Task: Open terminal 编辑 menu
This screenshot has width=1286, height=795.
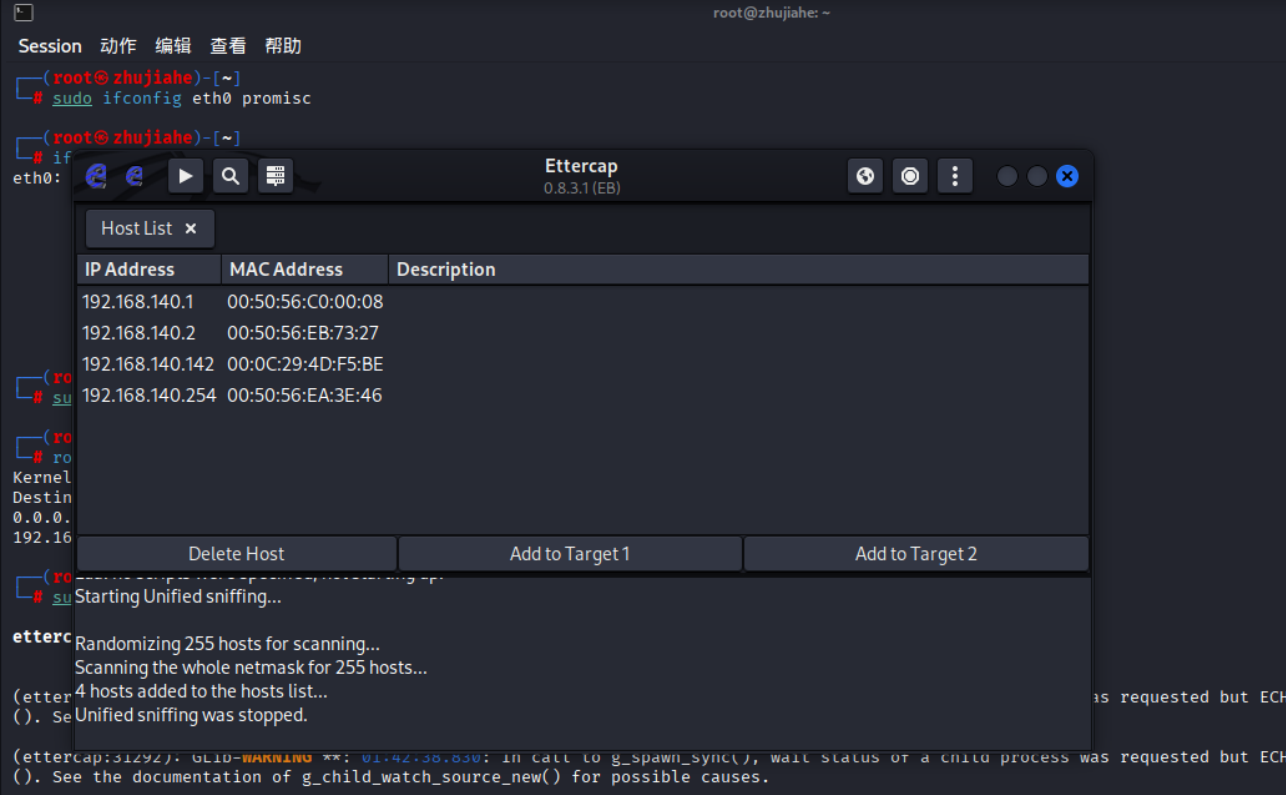Action: [x=173, y=46]
